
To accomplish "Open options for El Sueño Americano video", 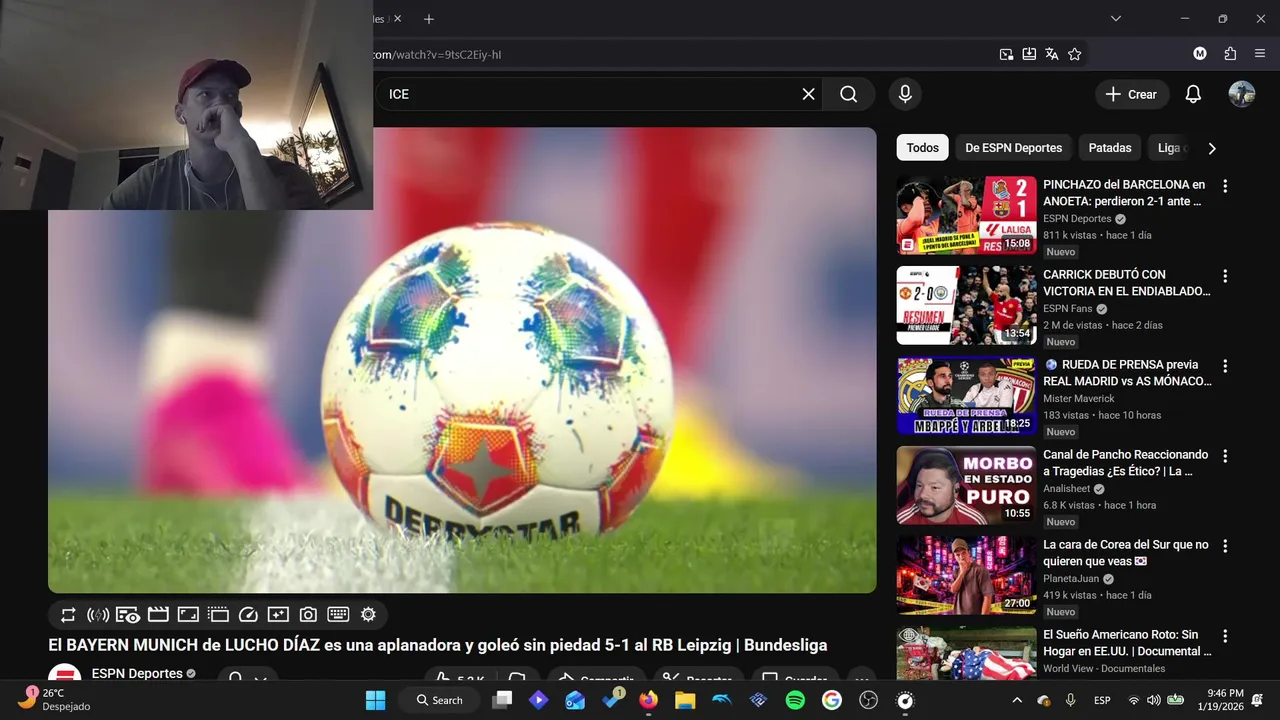I will [x=1225, y=636].
